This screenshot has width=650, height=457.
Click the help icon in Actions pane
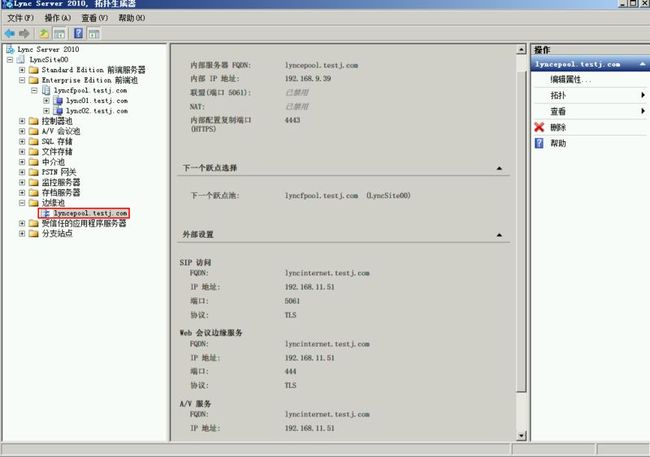(539, 143)
